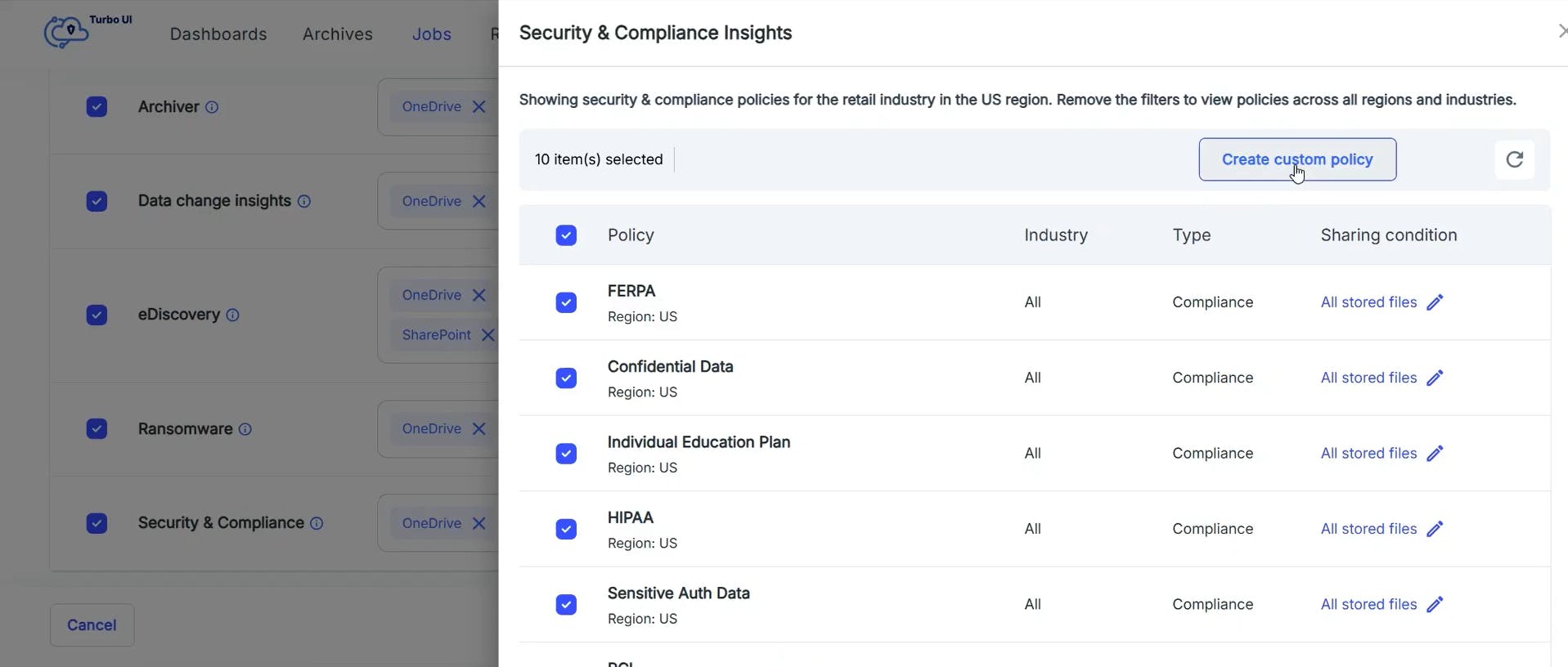This screenshot has width=1568, height=667.
Task: Click the Policy column header
Action: tap(631, 235)
